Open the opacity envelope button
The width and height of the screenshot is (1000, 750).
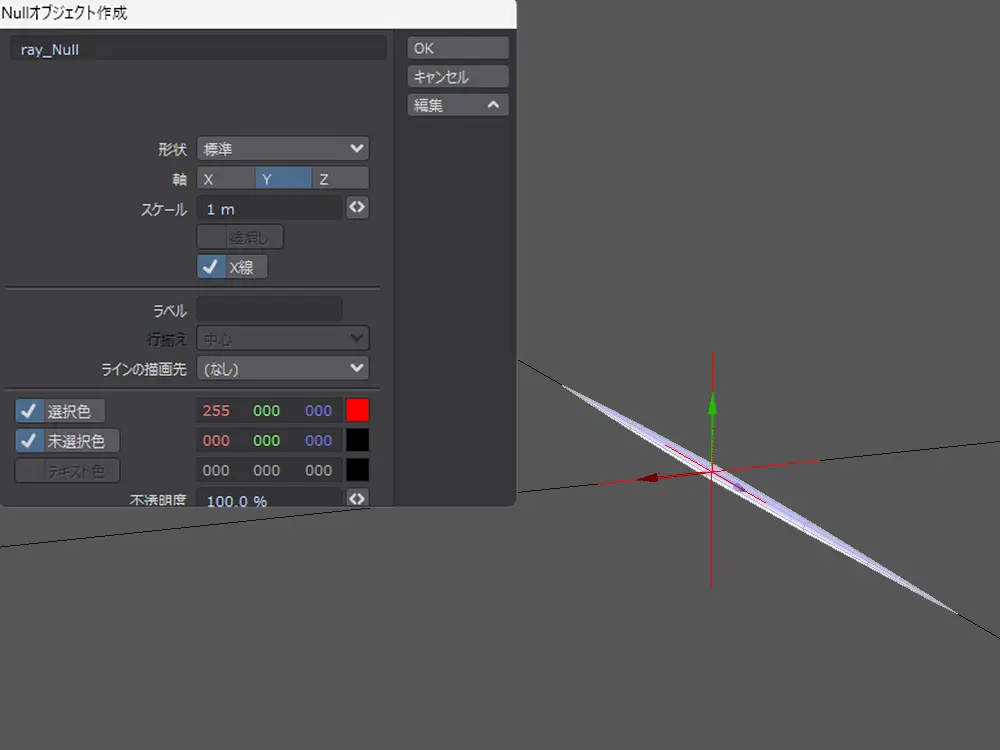pyautogui.click(x=357, y=498)
